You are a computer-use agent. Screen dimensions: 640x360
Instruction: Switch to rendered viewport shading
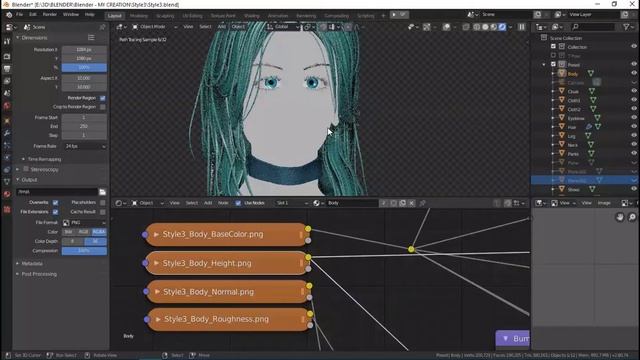pyautogui.click(x=502, y=27)
